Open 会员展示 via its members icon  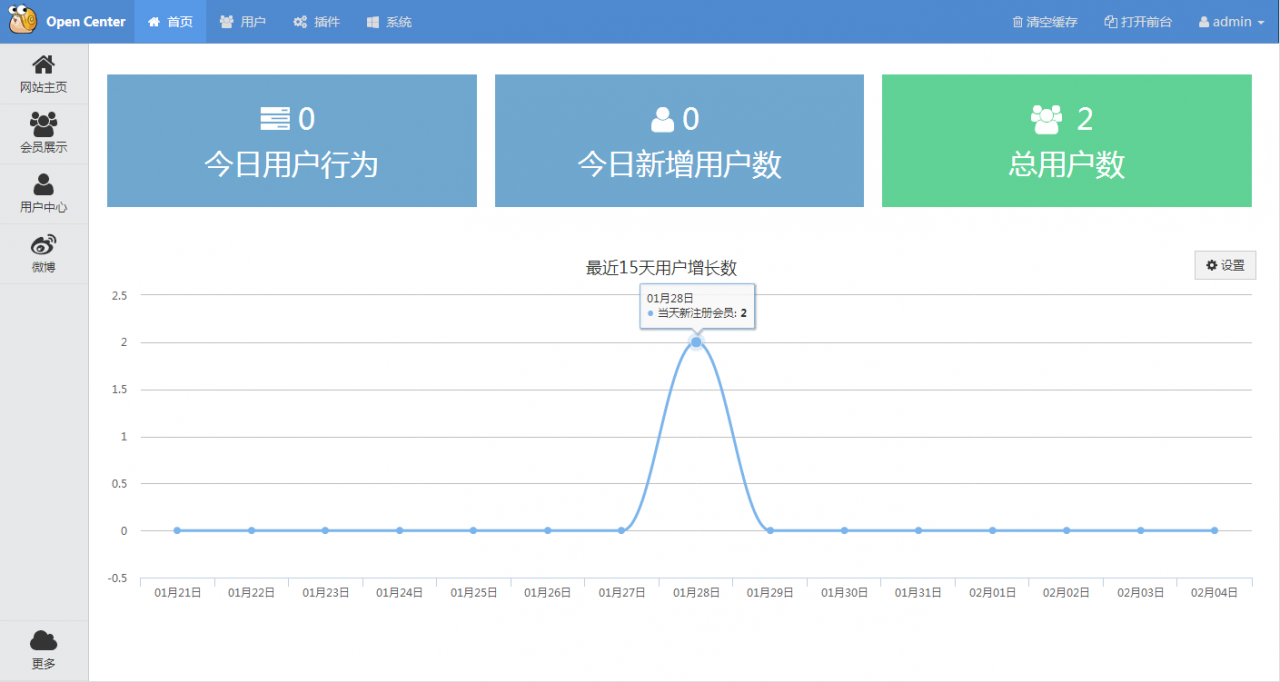click(x=43, y=124)
